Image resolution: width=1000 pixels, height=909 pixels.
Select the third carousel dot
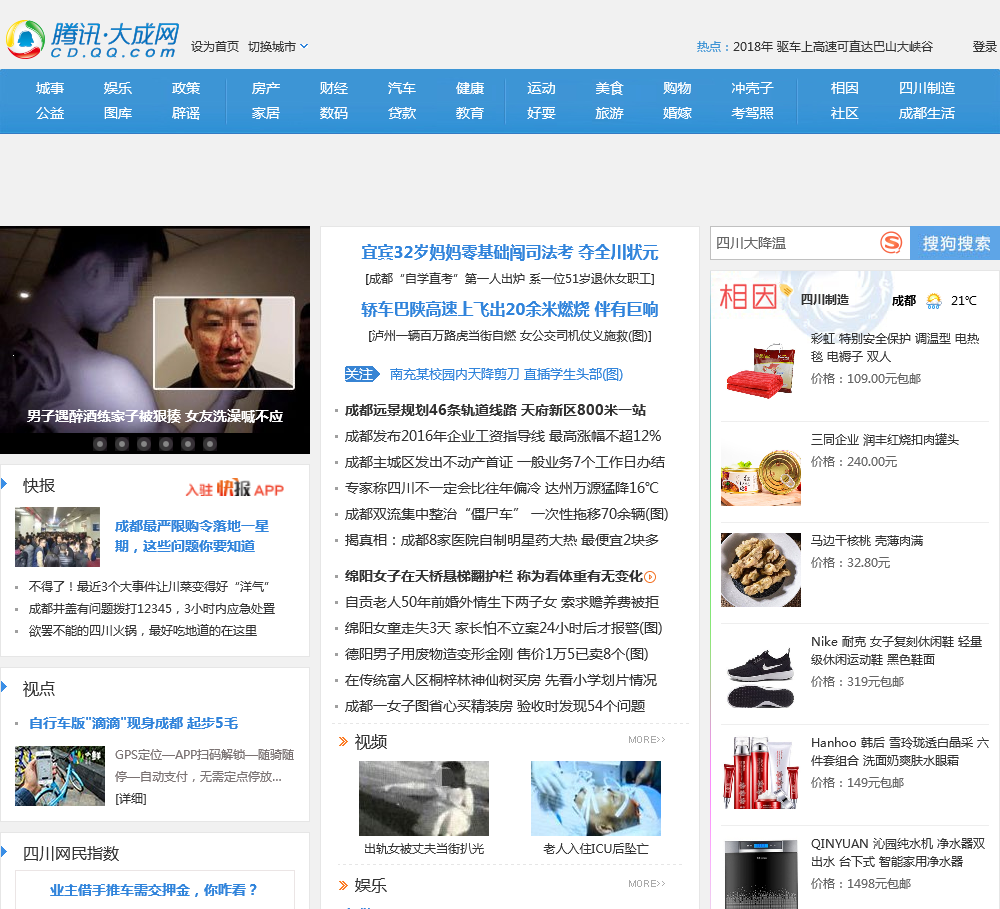coord(144,444)
